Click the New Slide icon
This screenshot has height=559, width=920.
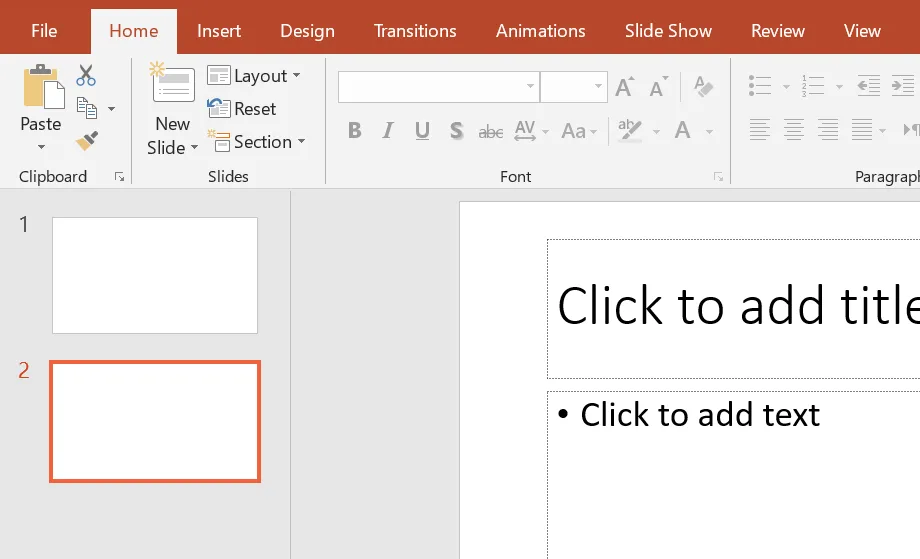tap(172, 82)
